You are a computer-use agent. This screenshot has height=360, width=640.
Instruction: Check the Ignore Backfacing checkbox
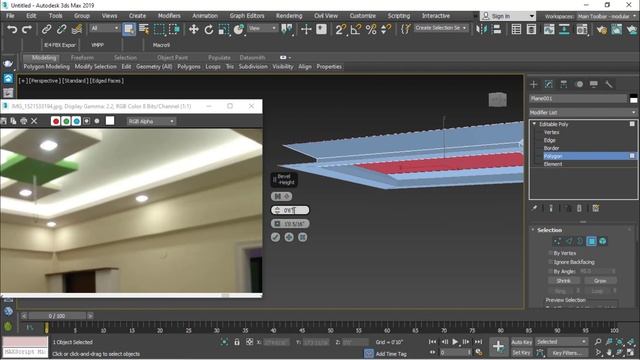coord(550,262)
